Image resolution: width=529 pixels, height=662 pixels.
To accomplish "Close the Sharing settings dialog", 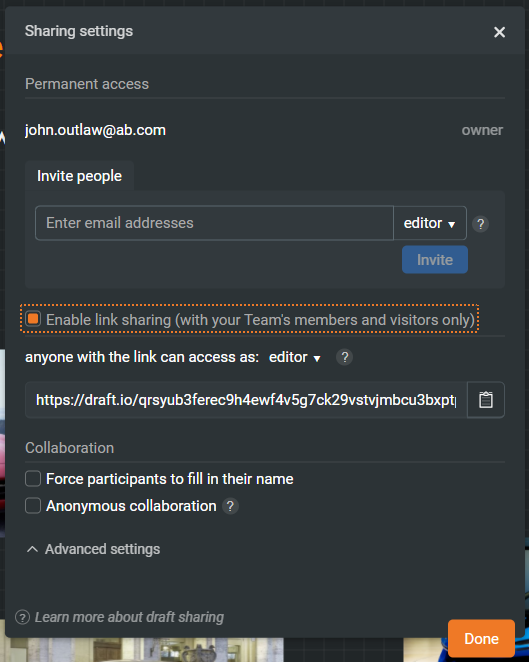I will [499, 32].
